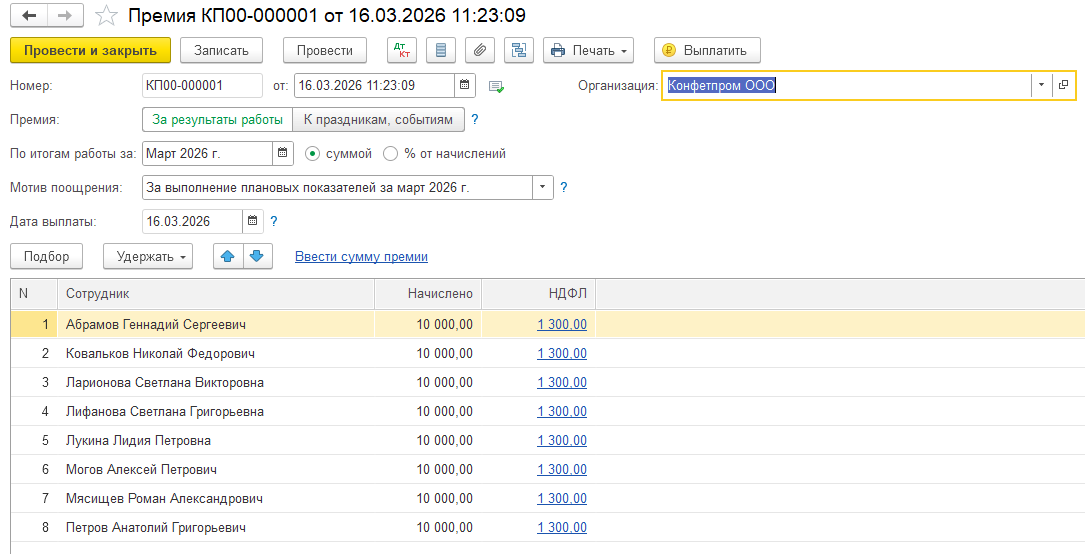Show Дт/Кт postings icon
This screenshot has height=554, width=1085.
tap(402, 50)
